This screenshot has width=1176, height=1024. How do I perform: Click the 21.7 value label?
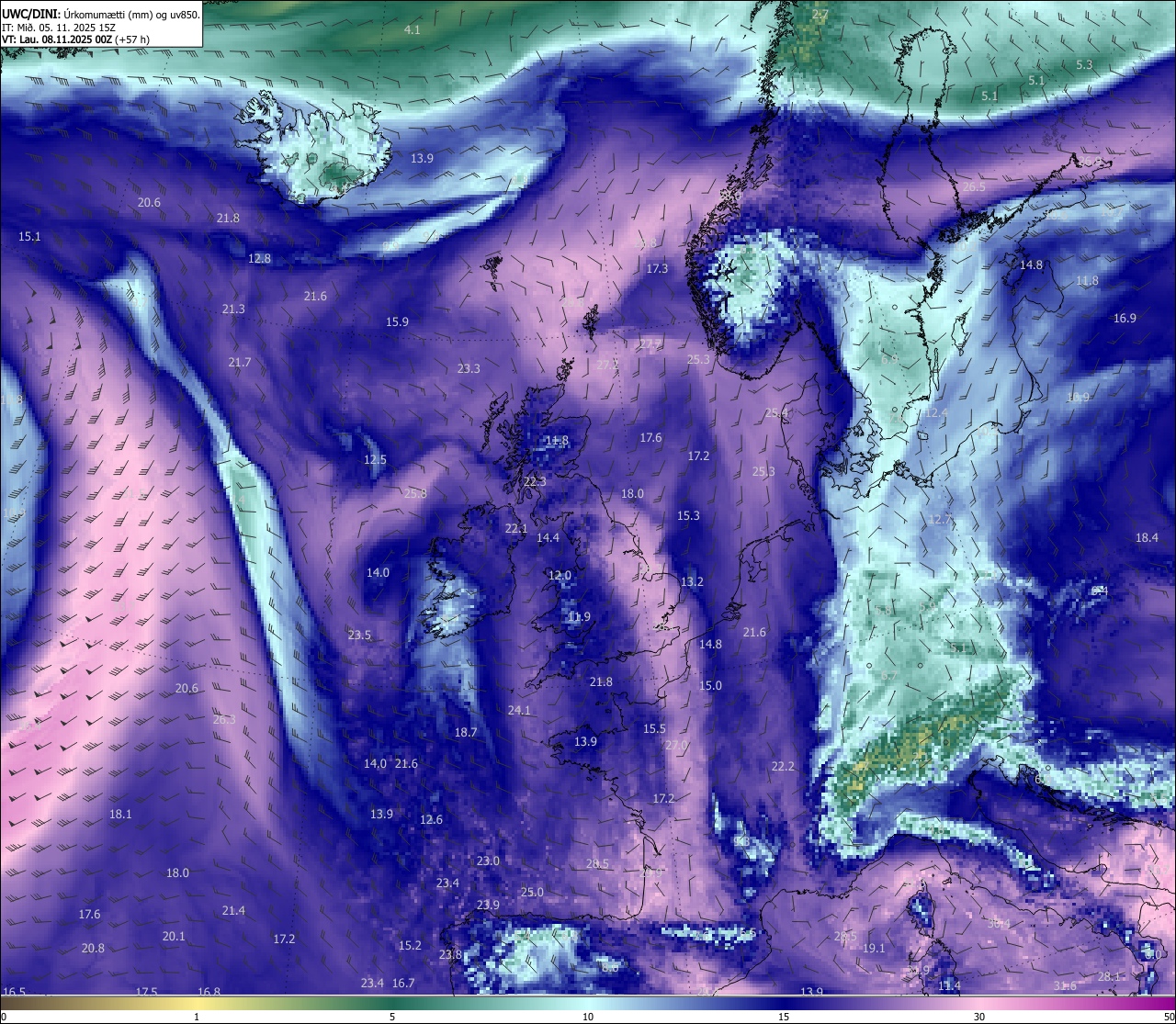(x=239, y=363)
